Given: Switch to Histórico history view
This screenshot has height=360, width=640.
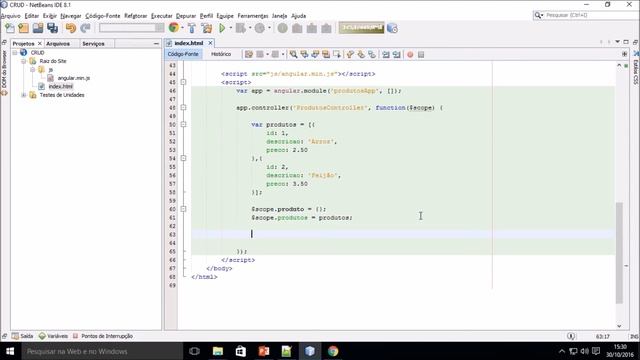Looking at the screenshot, I should coord(221,54).
